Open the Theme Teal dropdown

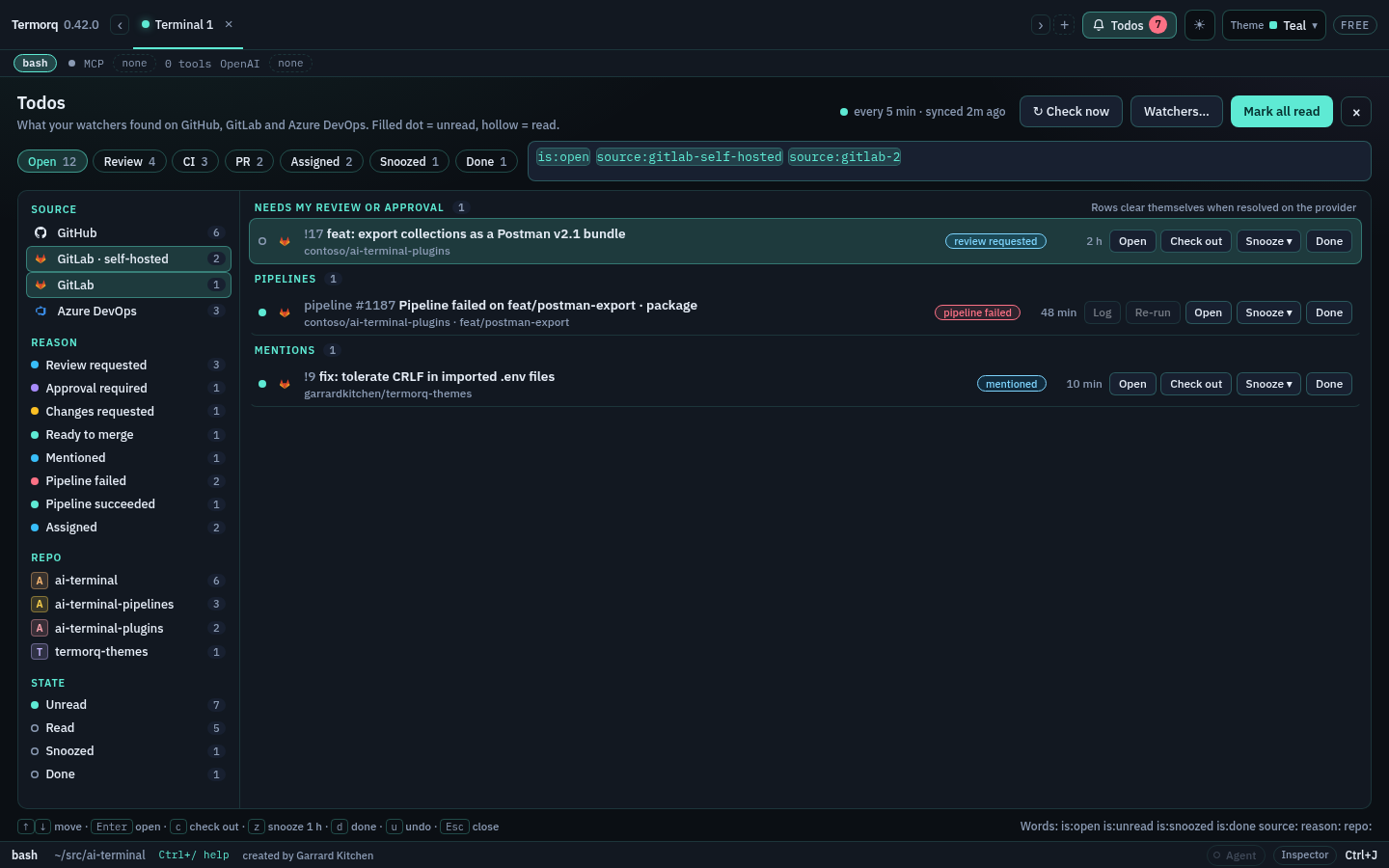(1273, 25)
